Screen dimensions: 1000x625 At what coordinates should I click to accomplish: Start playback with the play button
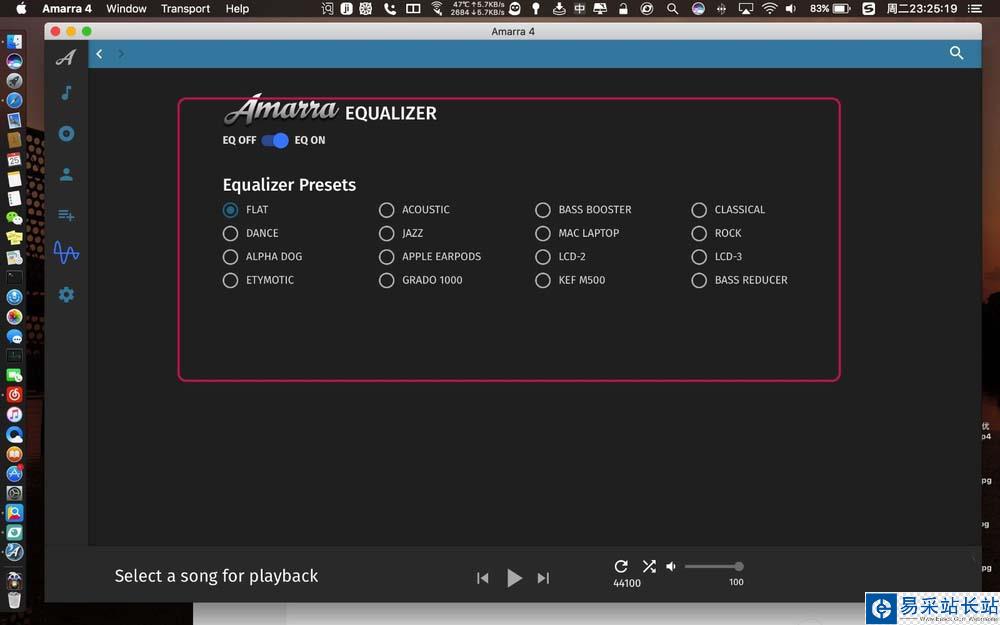tap(514, 578)
